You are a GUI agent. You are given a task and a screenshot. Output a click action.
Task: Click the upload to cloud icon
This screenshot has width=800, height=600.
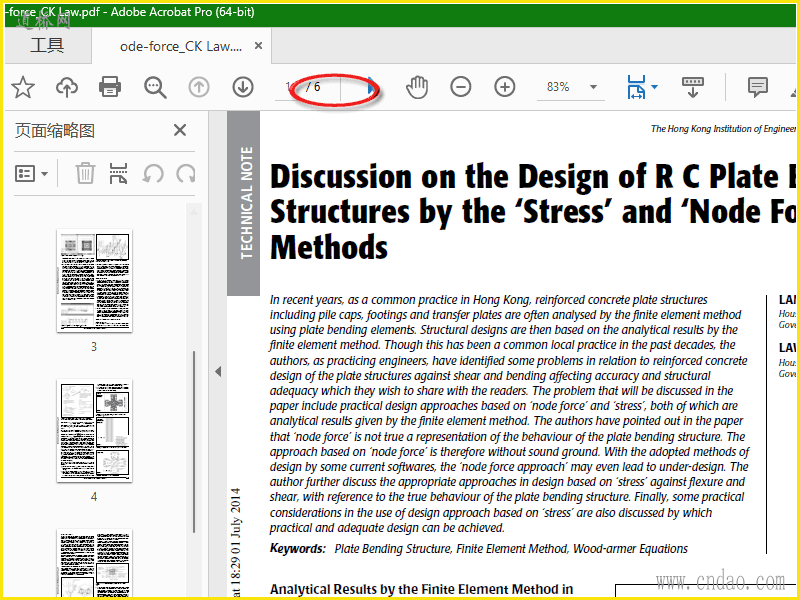click(x=66, y=88)
